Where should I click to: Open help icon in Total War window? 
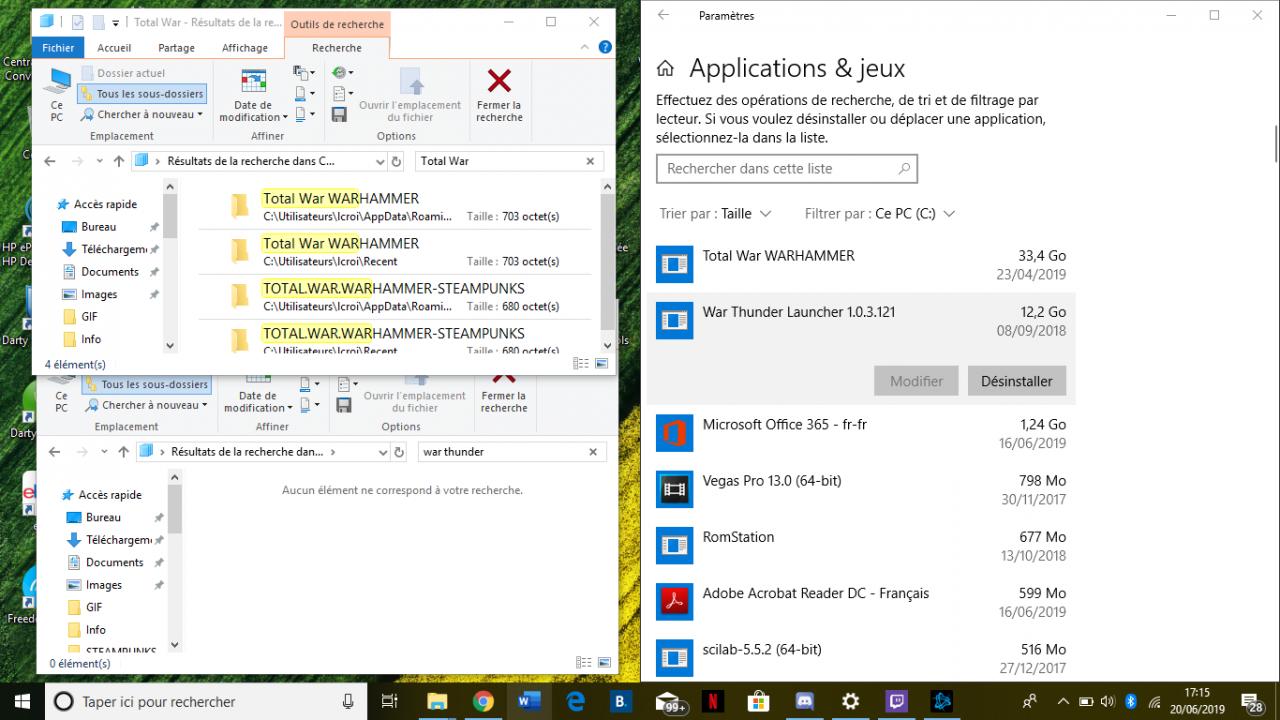coord(605,47)
